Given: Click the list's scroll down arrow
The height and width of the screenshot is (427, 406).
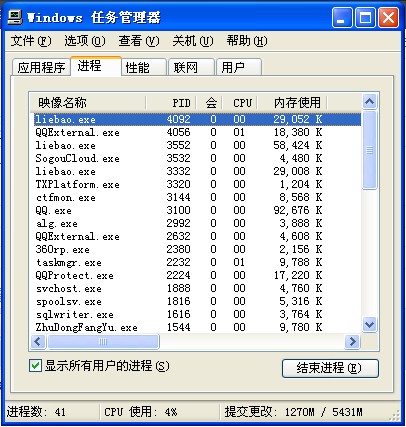Looking at the screenshot, I should click(x=369, y=324).
